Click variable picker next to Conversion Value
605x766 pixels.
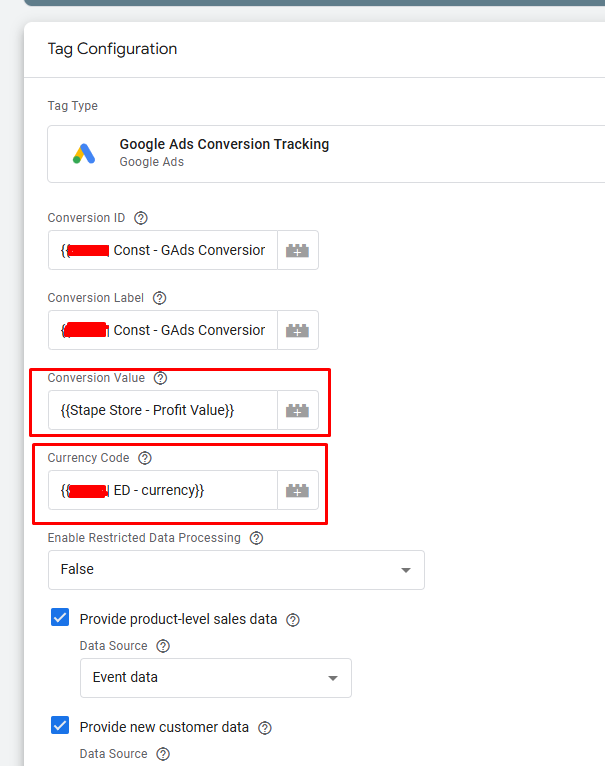click(x=298, y=410)
